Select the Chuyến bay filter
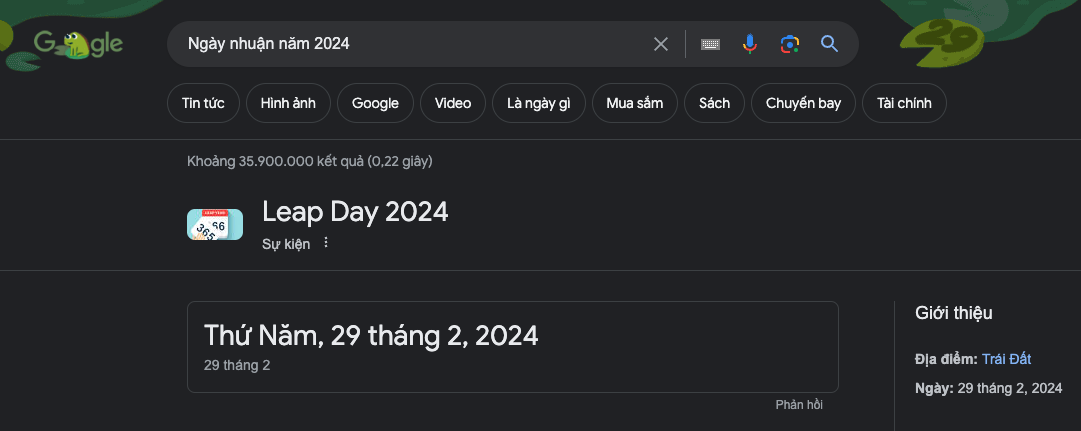 [803, 103]
